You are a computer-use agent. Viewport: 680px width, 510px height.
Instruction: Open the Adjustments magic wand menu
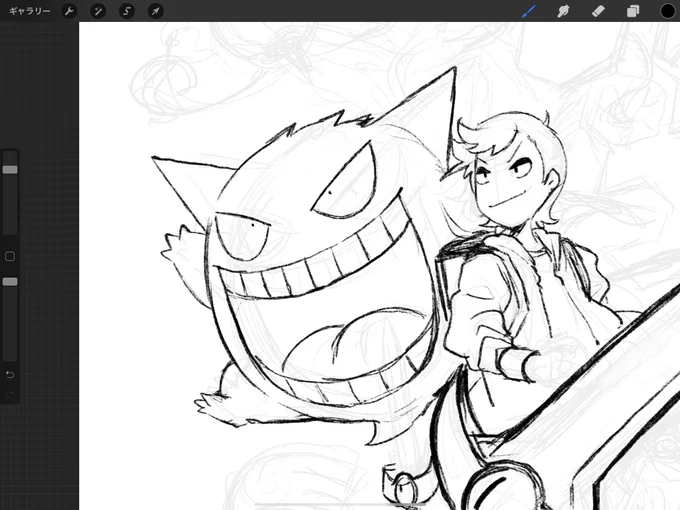point(98,11)
